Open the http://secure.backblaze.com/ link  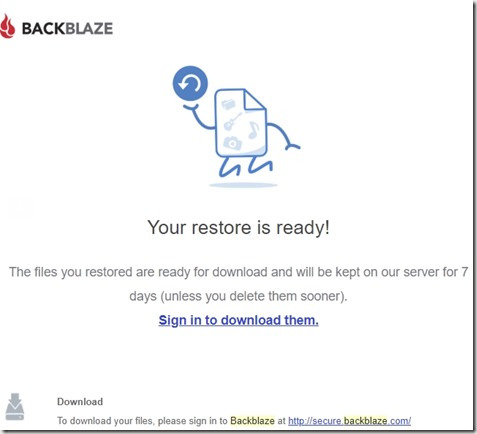coord(349,421)
